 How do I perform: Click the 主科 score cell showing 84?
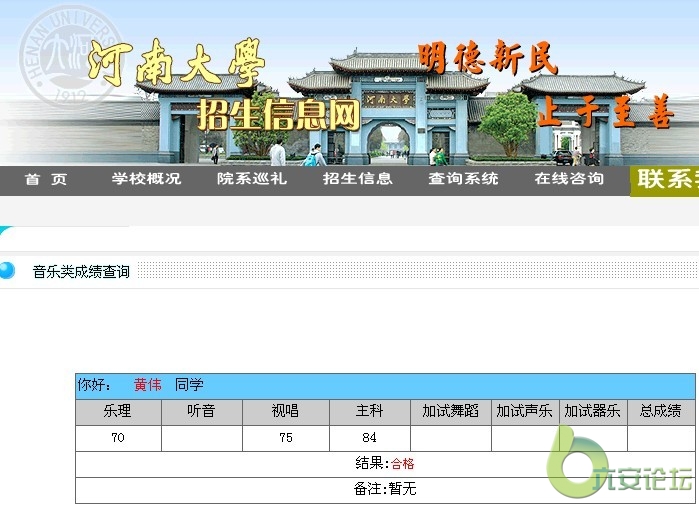(369, 438)
